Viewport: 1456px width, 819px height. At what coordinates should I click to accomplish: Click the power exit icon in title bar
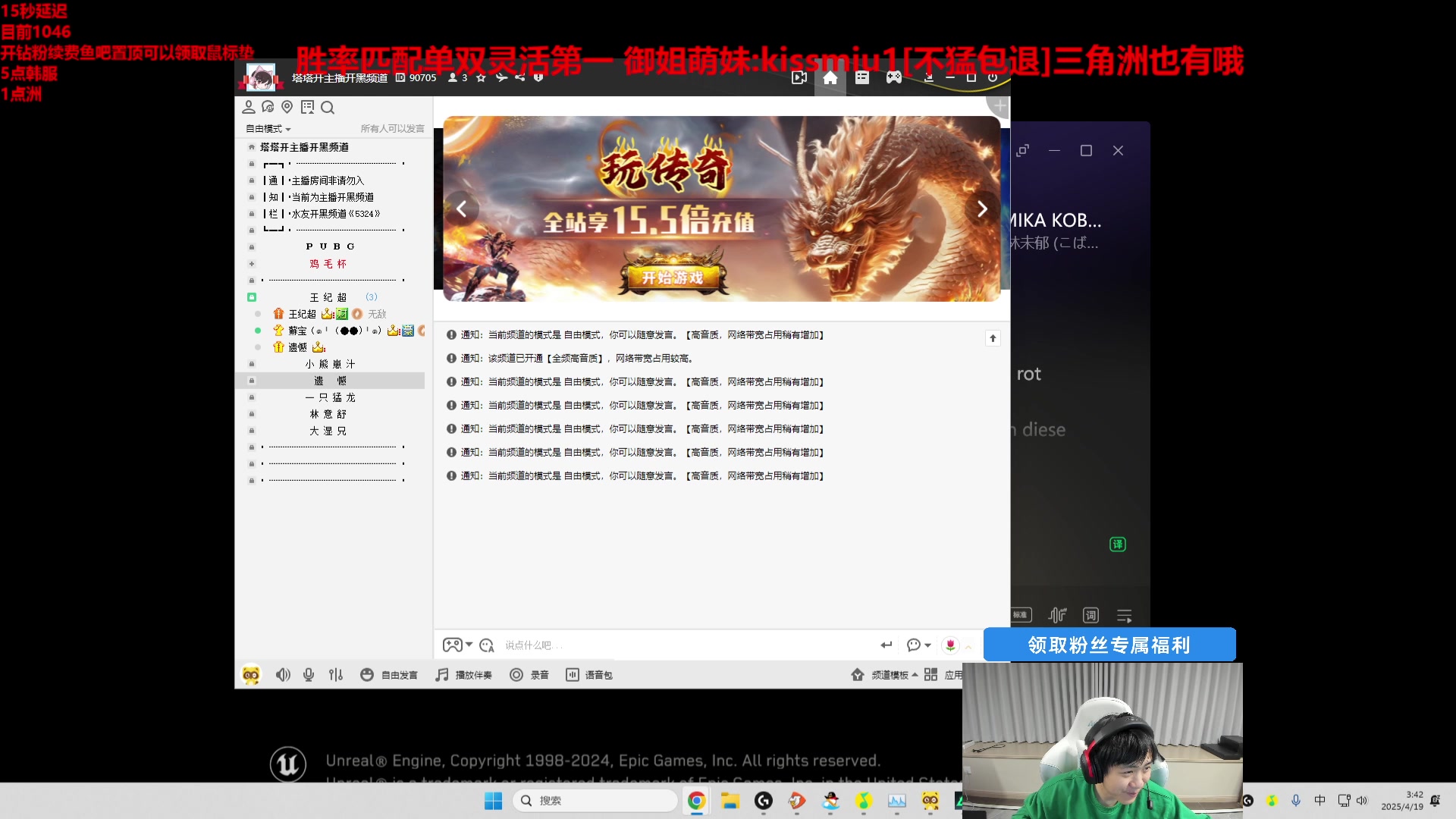tap(993, 77)
